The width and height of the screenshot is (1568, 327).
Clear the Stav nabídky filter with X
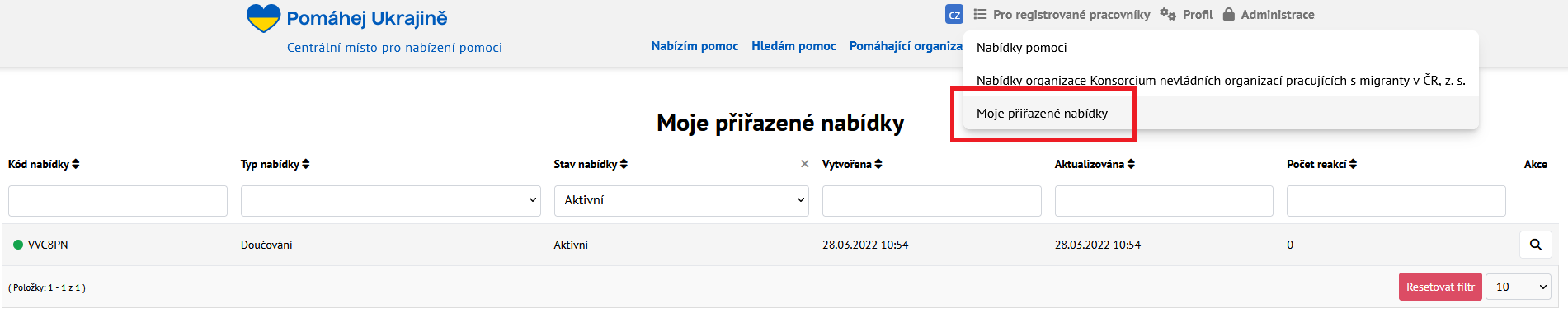(x=804, y=165)
